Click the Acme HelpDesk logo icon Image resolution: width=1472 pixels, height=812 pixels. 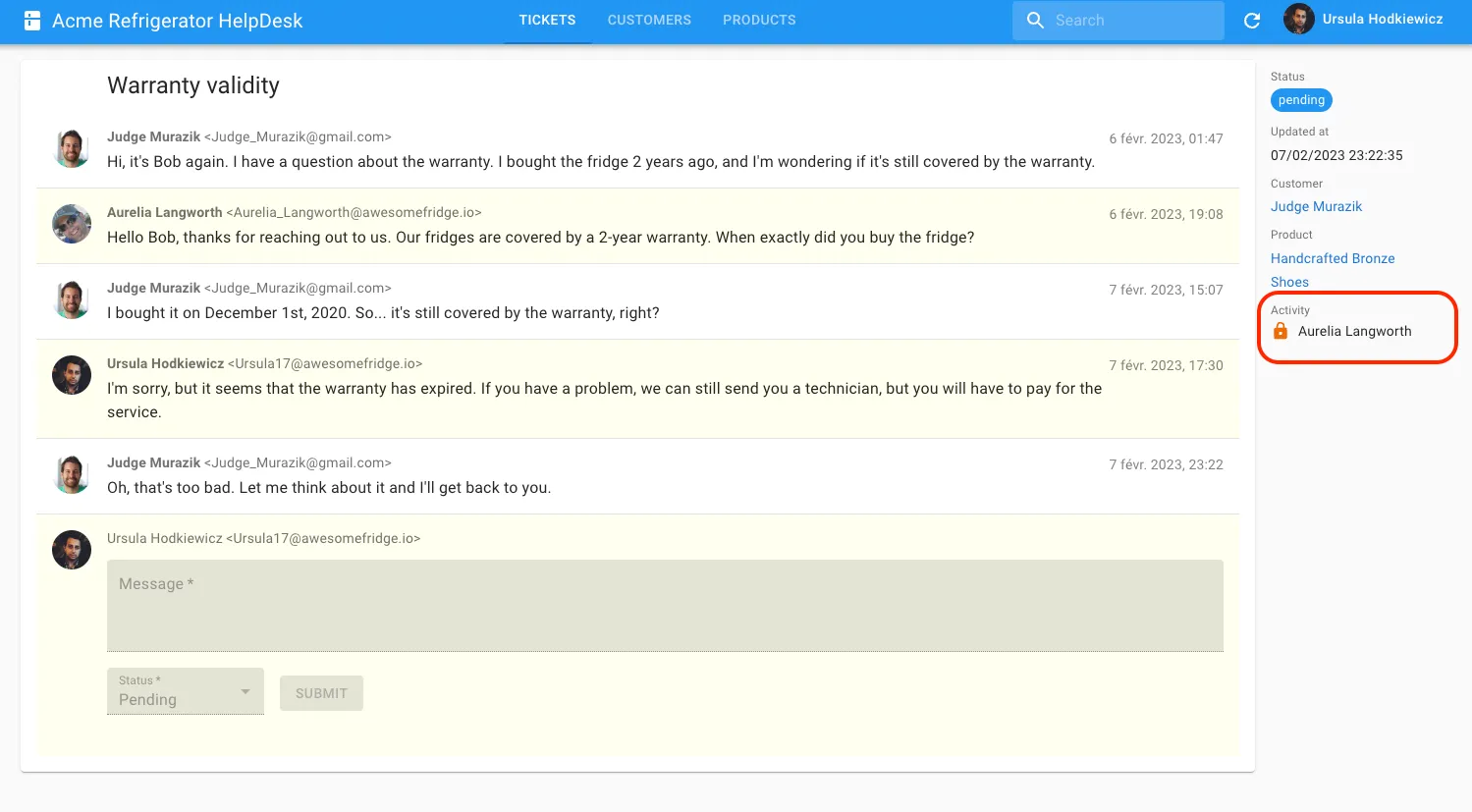click(x=32, y=21)
